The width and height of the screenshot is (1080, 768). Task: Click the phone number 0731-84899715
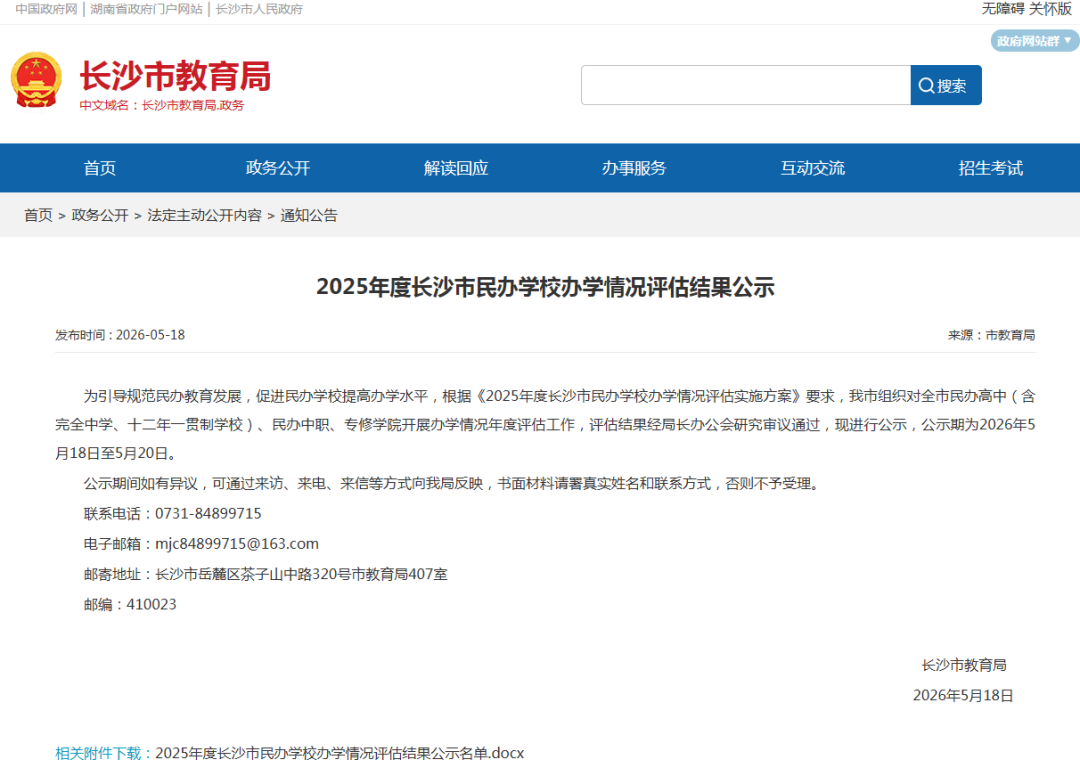click(208, 514)
